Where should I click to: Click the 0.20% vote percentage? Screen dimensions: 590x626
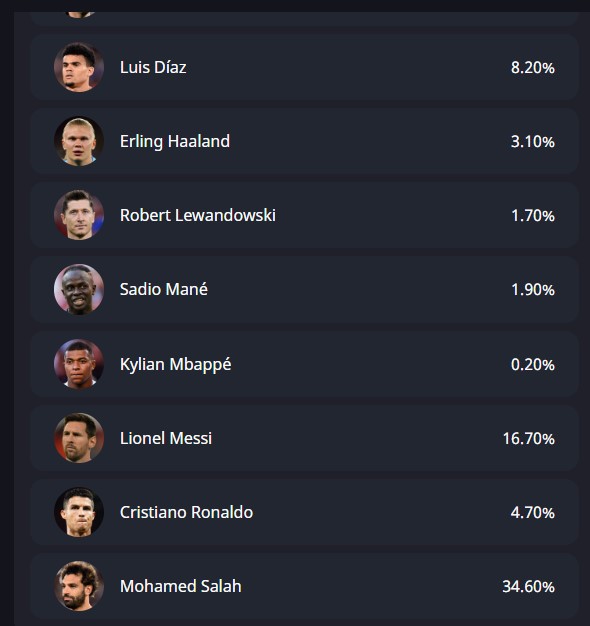(x=533, y=365)
